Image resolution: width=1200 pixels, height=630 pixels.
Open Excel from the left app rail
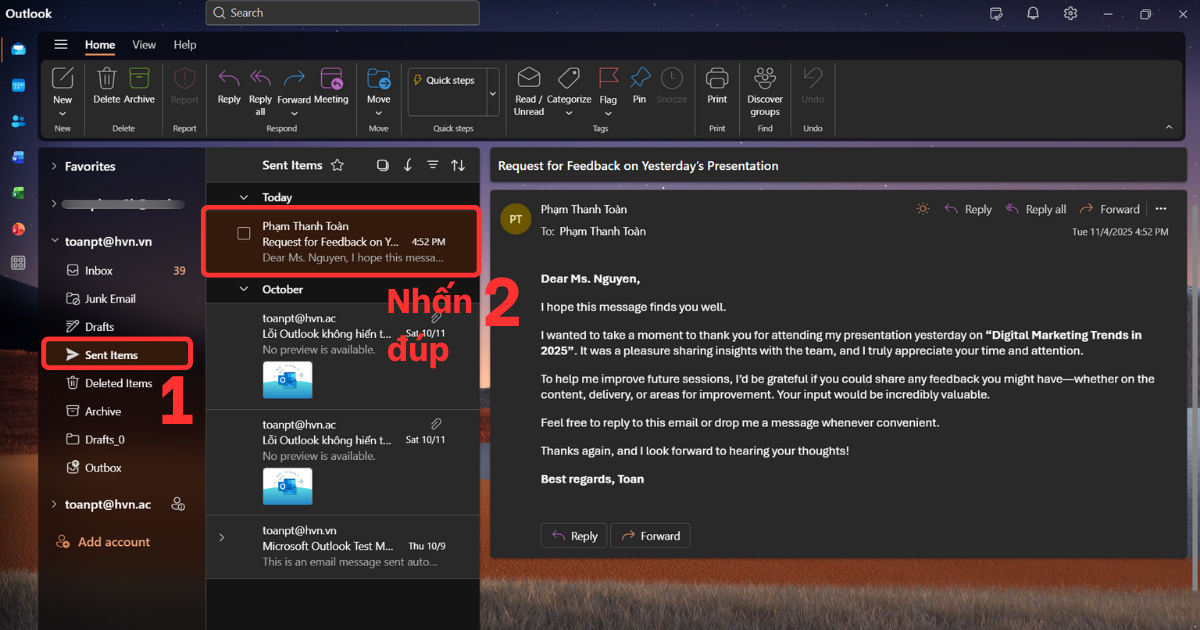pyautogui.click(x=18, y=190)
